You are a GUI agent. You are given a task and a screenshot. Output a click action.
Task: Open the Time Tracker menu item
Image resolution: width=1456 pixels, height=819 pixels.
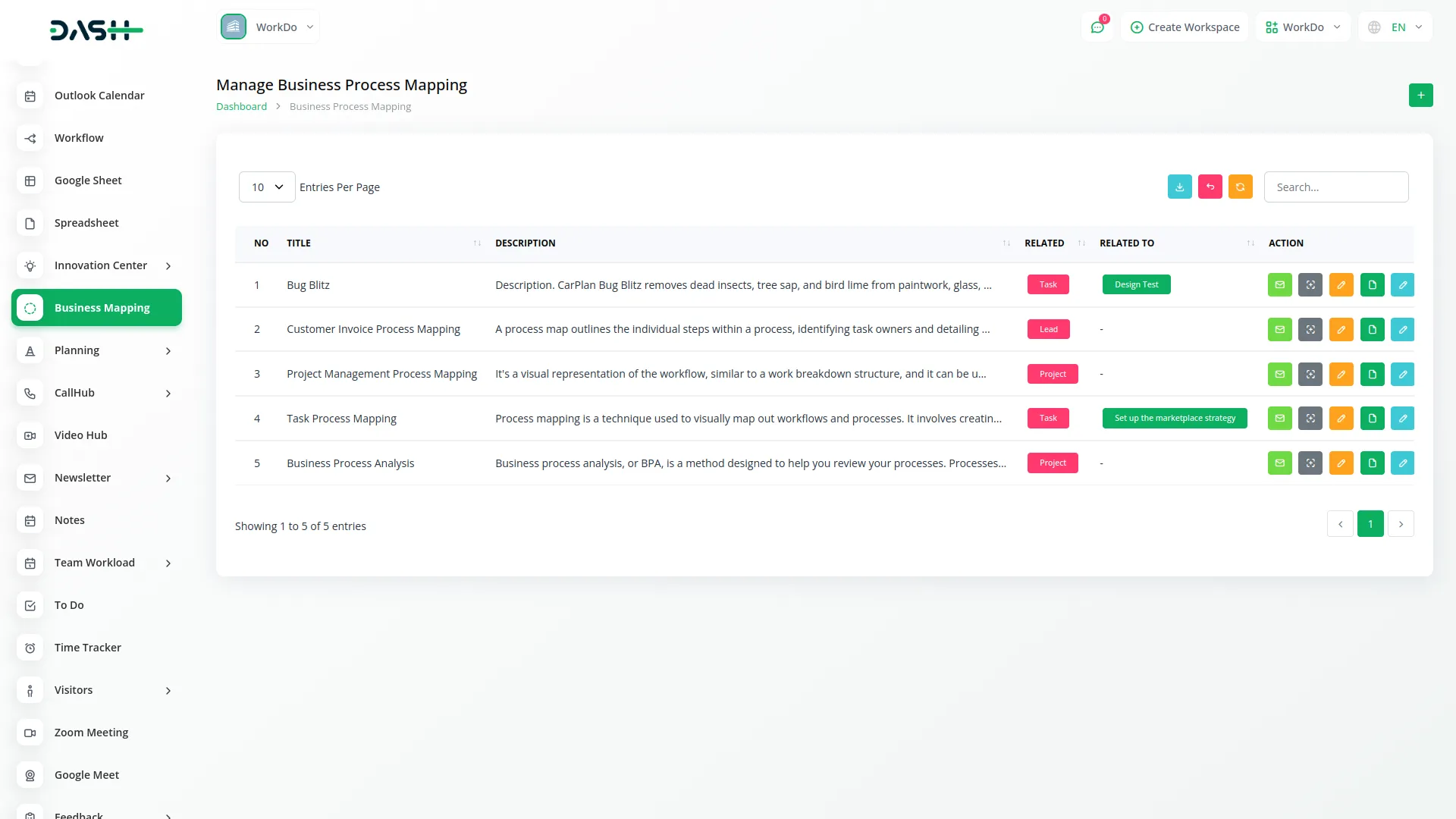coord(87,647)
